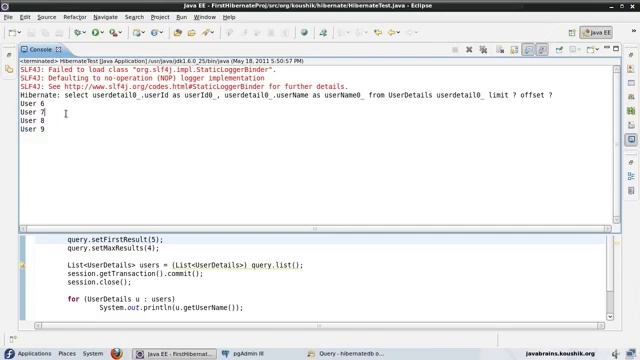Click the green Run button icon
Image resolution: width=640 pixels, height=360 pixels.
[95, 33]
